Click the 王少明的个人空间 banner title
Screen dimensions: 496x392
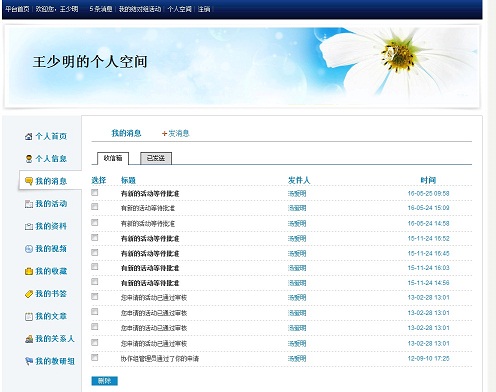click(90, 62)
